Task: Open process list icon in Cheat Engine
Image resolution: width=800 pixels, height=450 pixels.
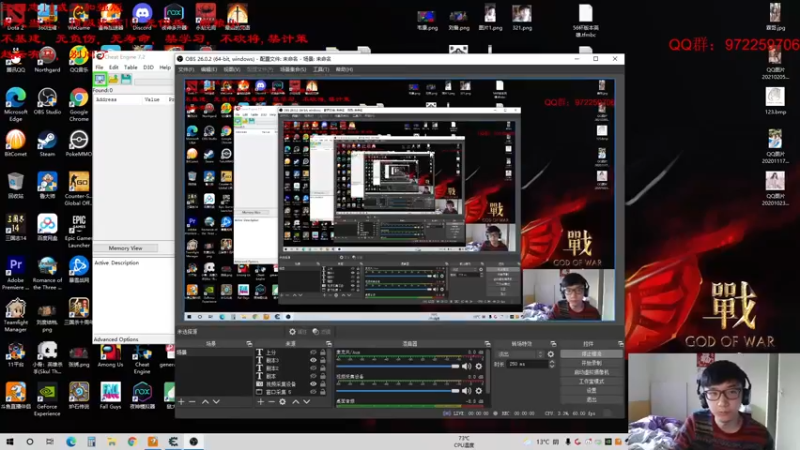Action: [99, 79]
